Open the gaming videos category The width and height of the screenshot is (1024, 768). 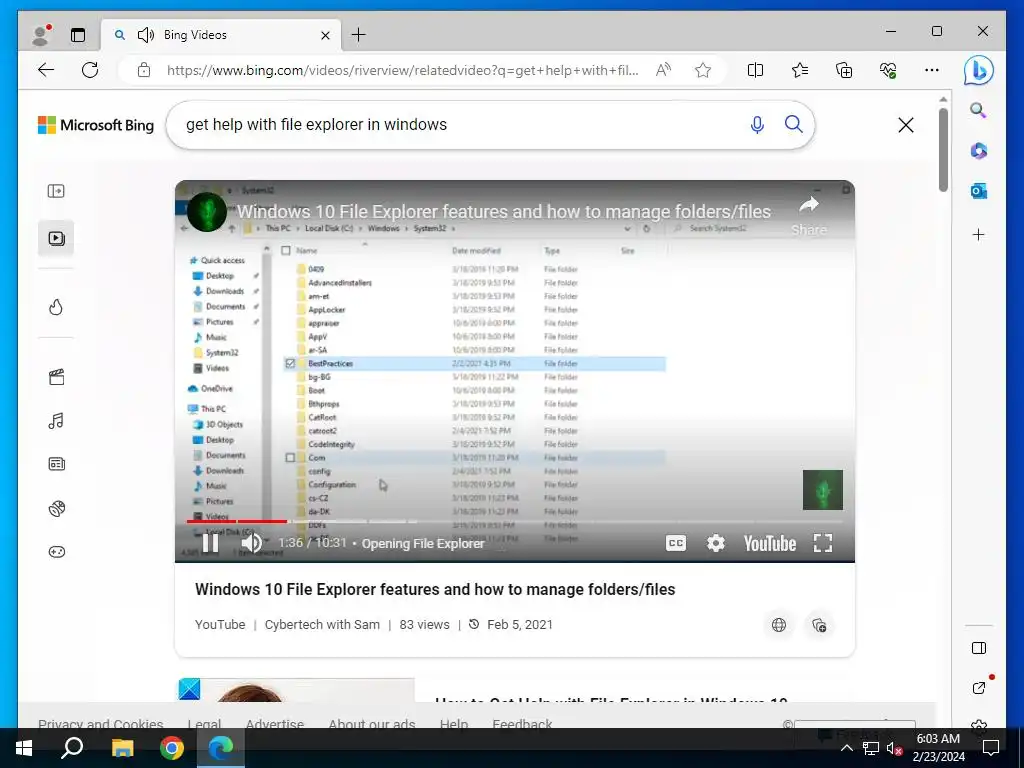point(56,552)
